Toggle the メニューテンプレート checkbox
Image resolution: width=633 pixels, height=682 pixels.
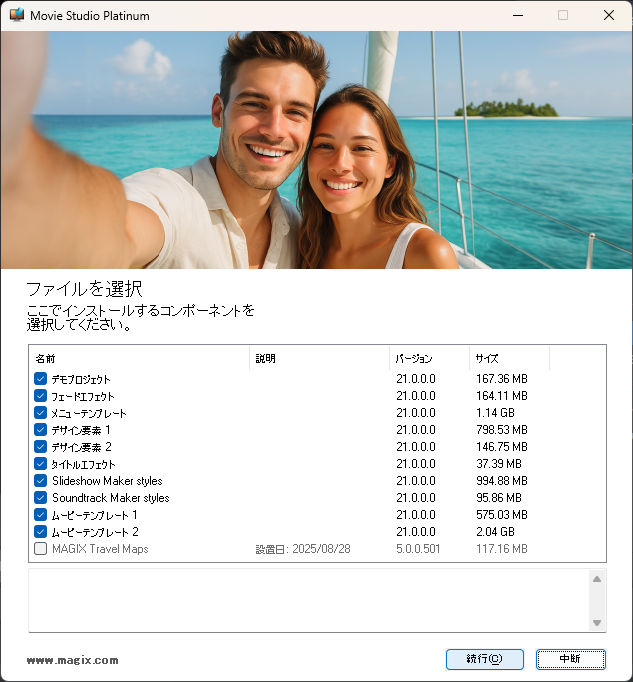pos(40,413)
